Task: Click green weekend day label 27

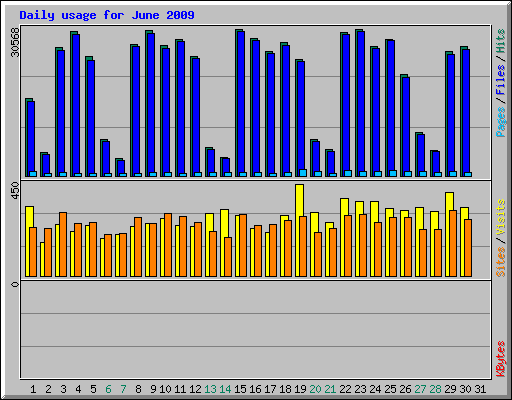Action: (x=420, y=389)
